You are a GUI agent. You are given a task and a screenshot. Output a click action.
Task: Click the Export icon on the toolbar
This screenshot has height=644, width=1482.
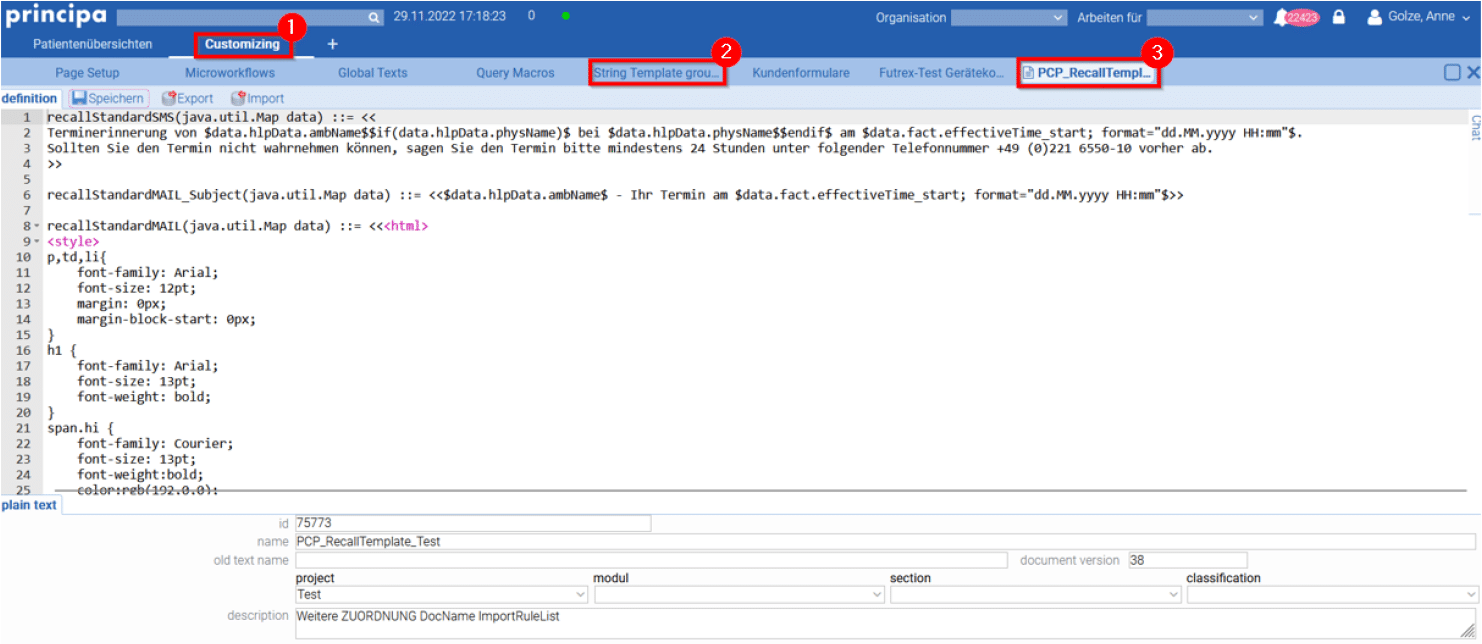[168, 98]
